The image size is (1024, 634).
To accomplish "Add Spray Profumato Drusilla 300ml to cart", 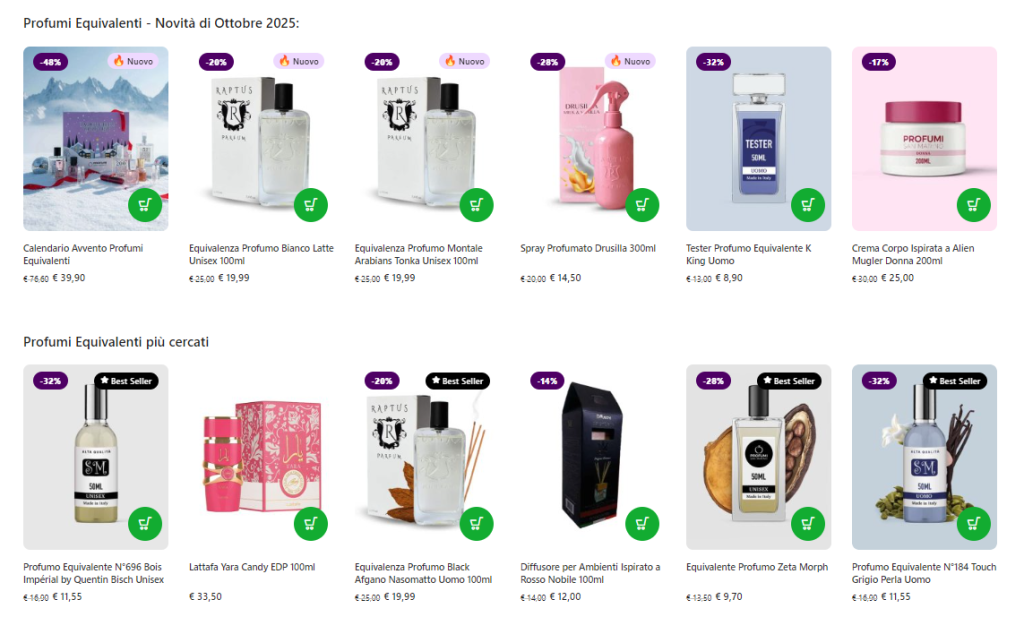I will pyautogui.click(x=642, y=205).
